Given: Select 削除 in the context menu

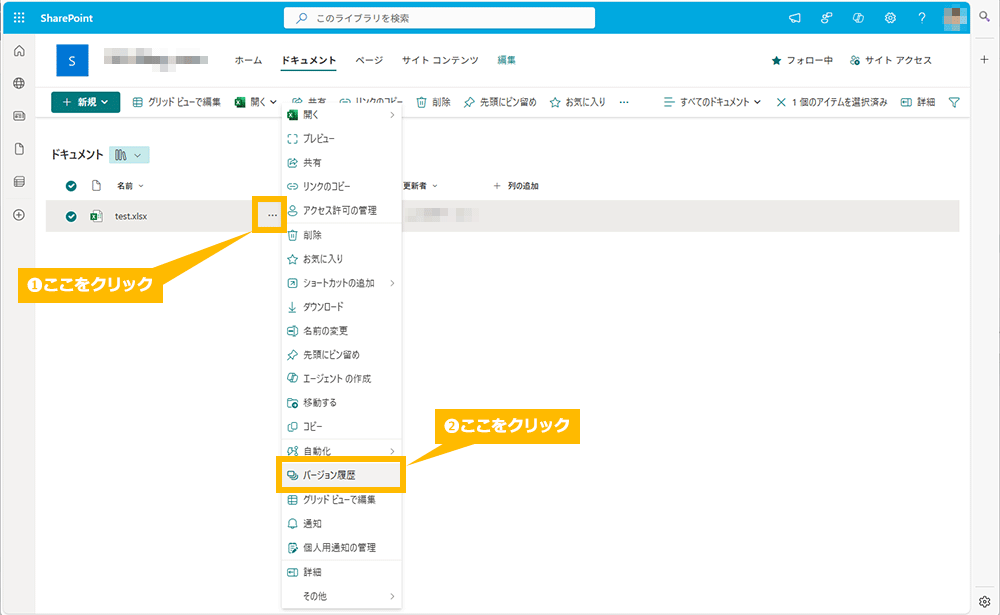Looking at the screenshot, I should tap(341, 235).
